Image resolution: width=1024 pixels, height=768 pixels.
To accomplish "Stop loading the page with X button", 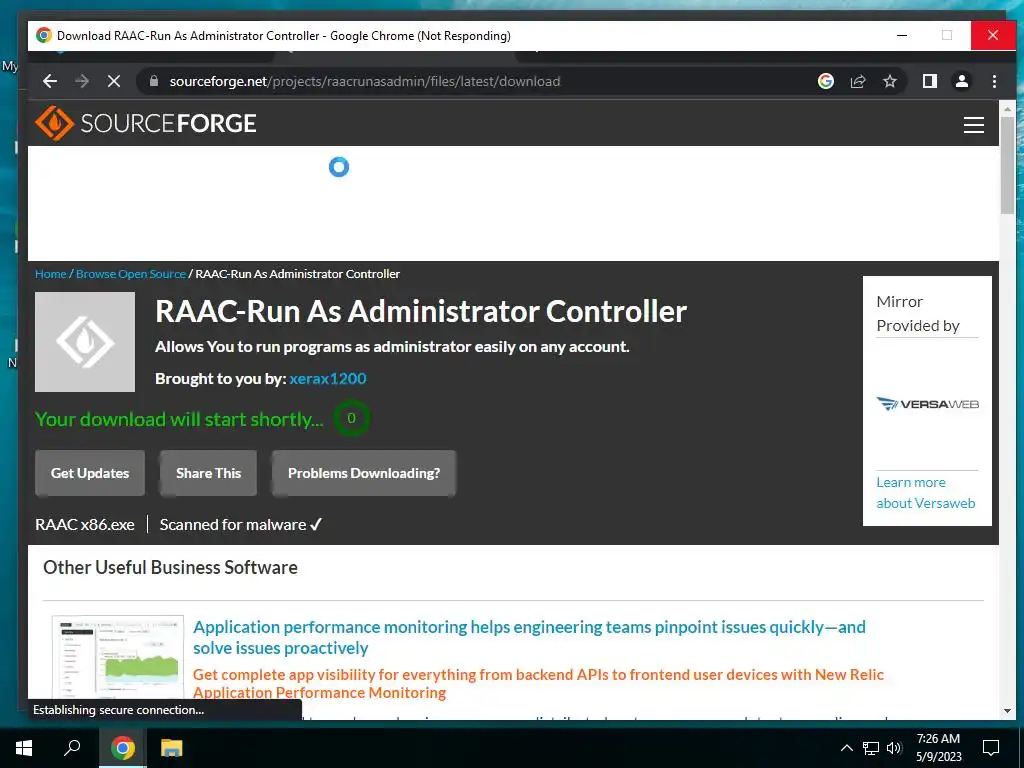I will (x=114, y=81).
